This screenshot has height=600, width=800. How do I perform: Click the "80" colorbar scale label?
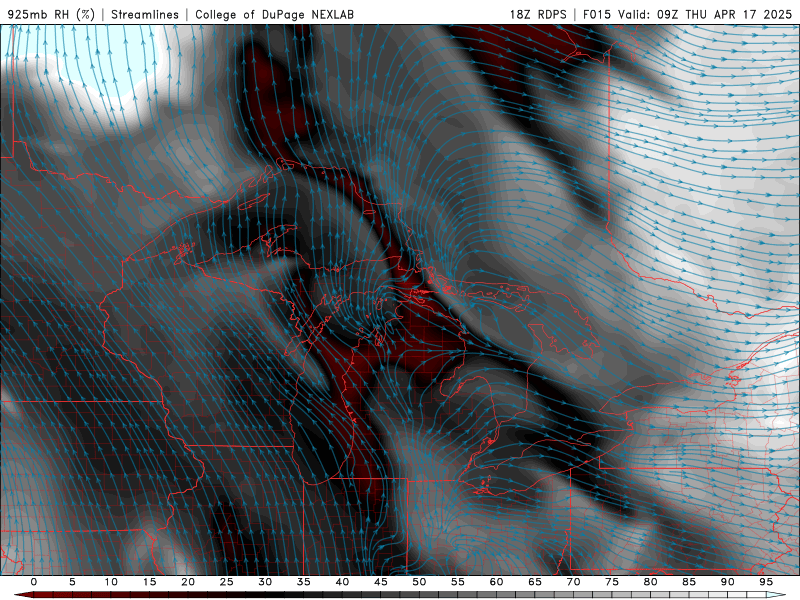(651, 582)
